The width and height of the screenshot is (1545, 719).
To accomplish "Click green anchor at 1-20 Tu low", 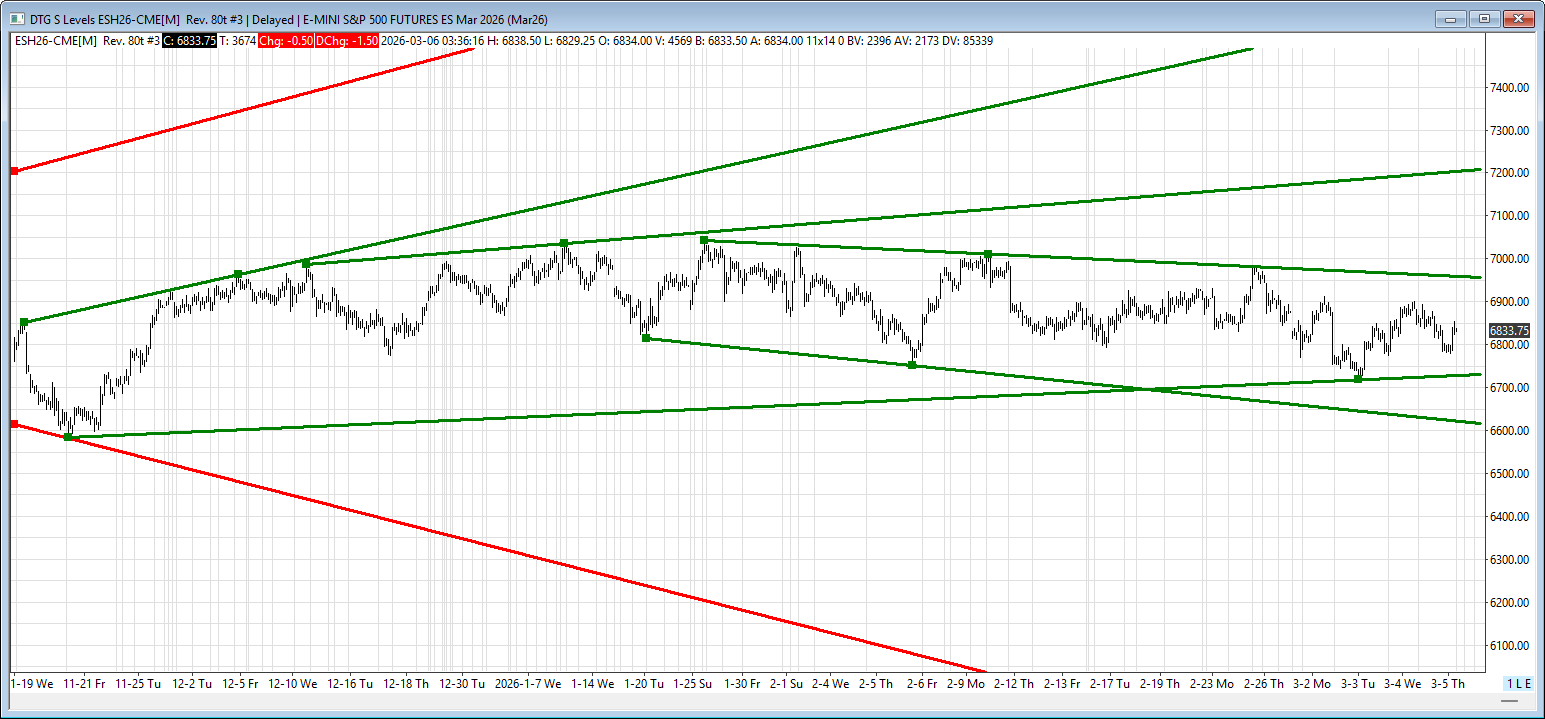I will point(646,338).
